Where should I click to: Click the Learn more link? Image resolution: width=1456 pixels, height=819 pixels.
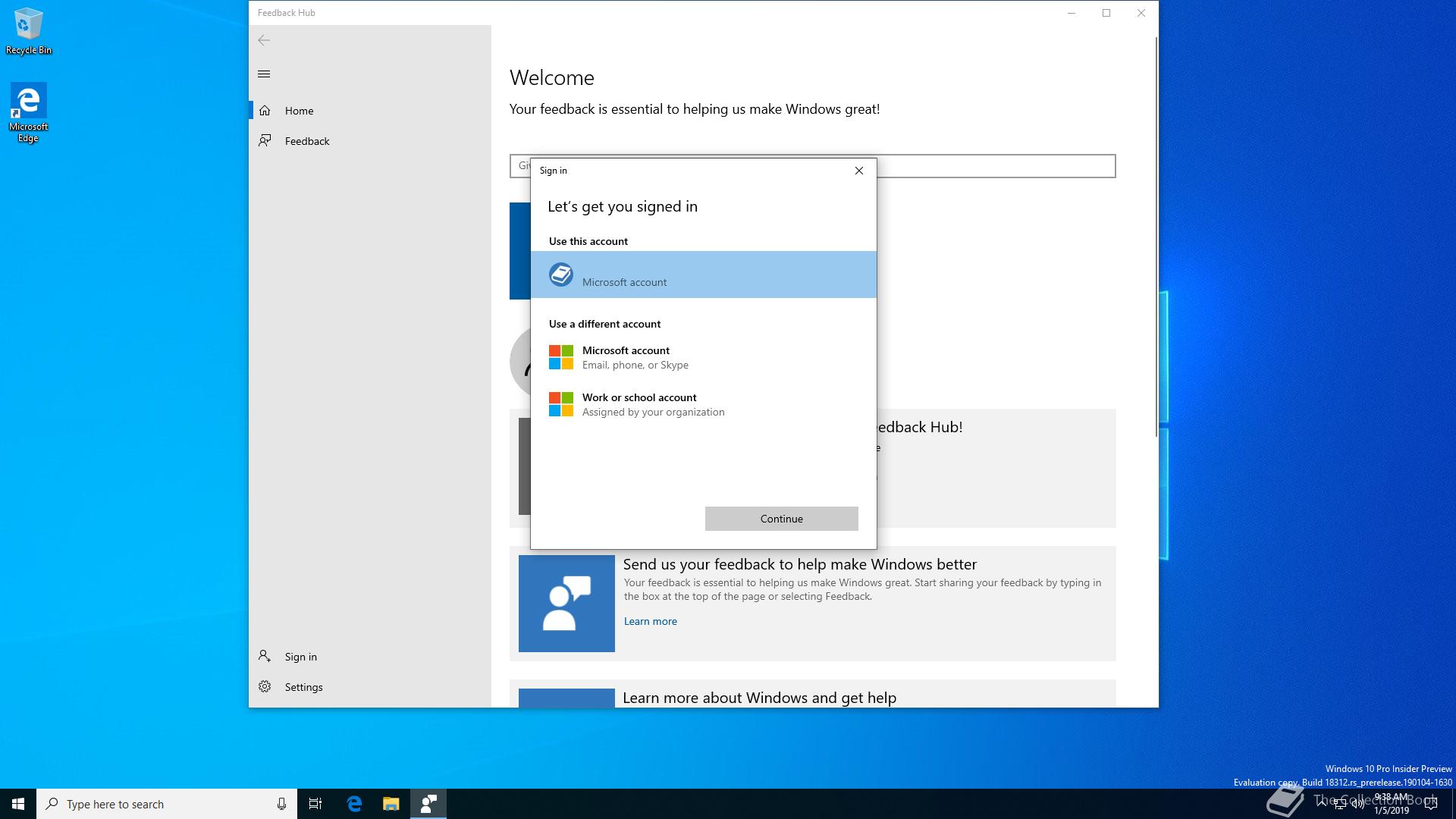click(x=650, y=621)
